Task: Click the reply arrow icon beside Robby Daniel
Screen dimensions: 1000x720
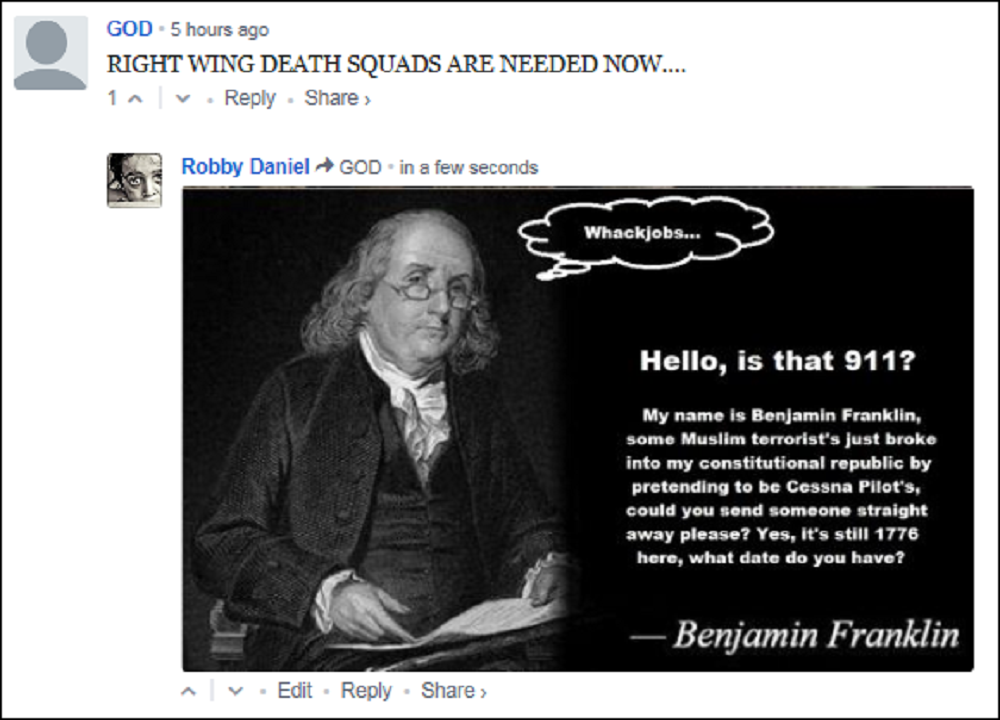Action: (325, 166)
